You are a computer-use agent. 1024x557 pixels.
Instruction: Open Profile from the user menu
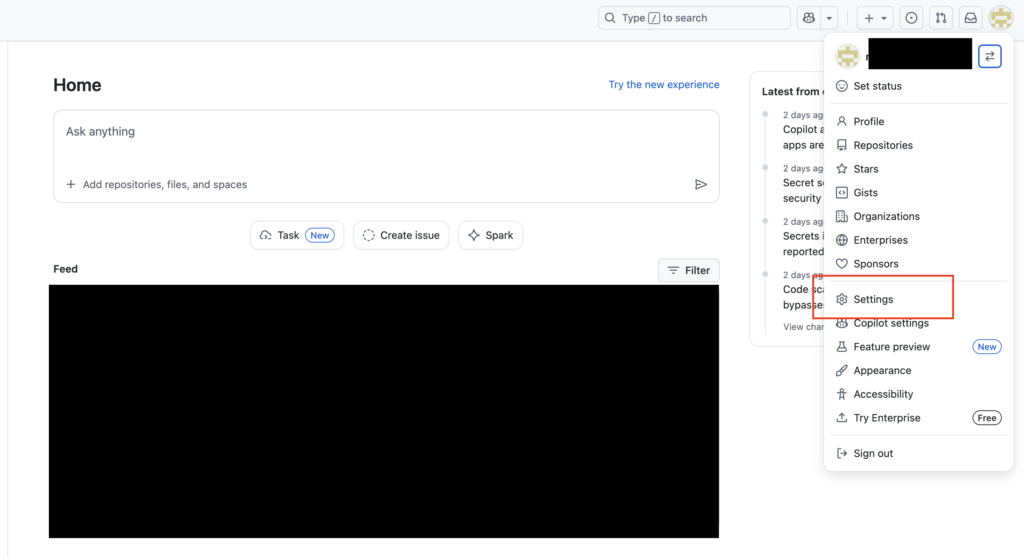(918, 121)
